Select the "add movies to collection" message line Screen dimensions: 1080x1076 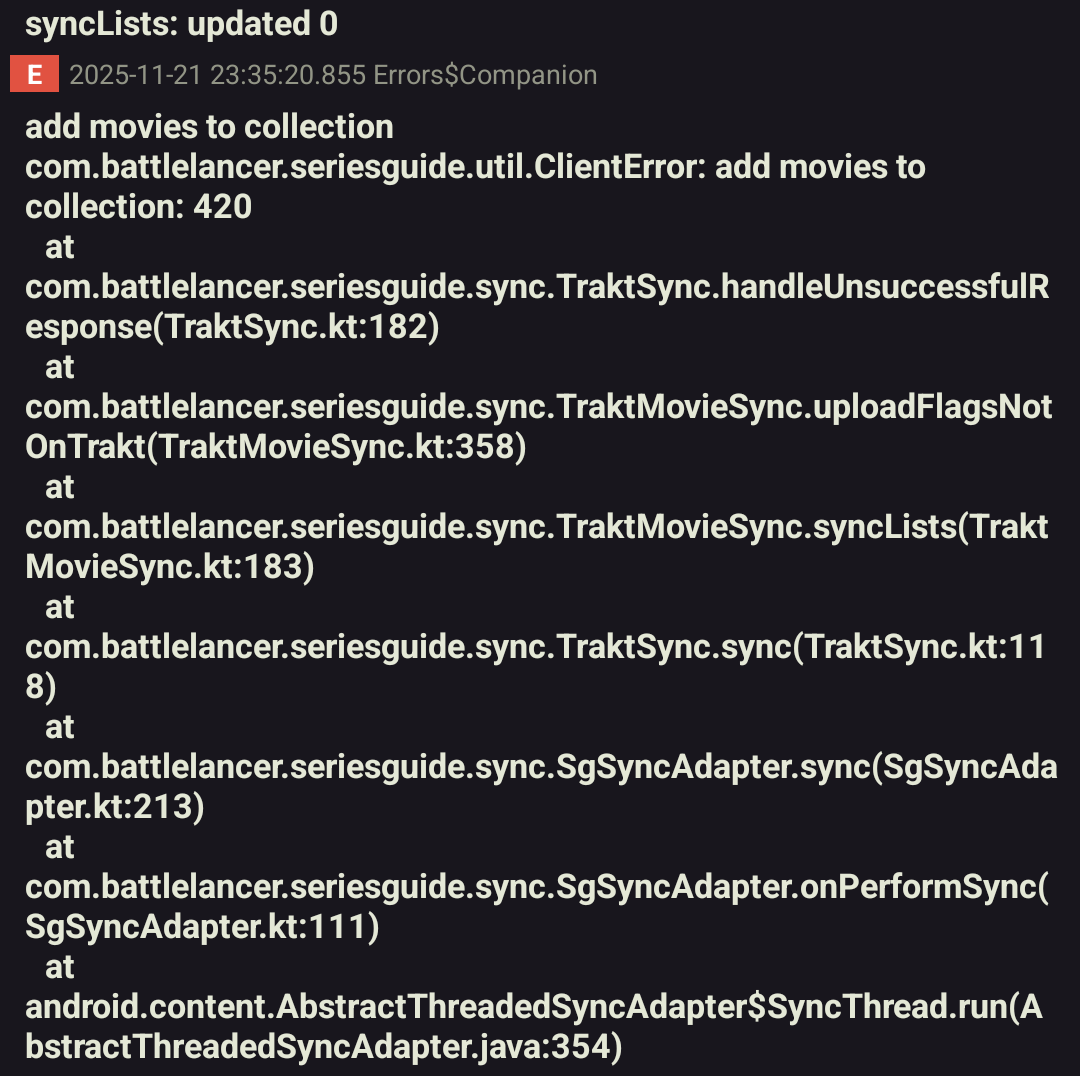coord(209,127)
